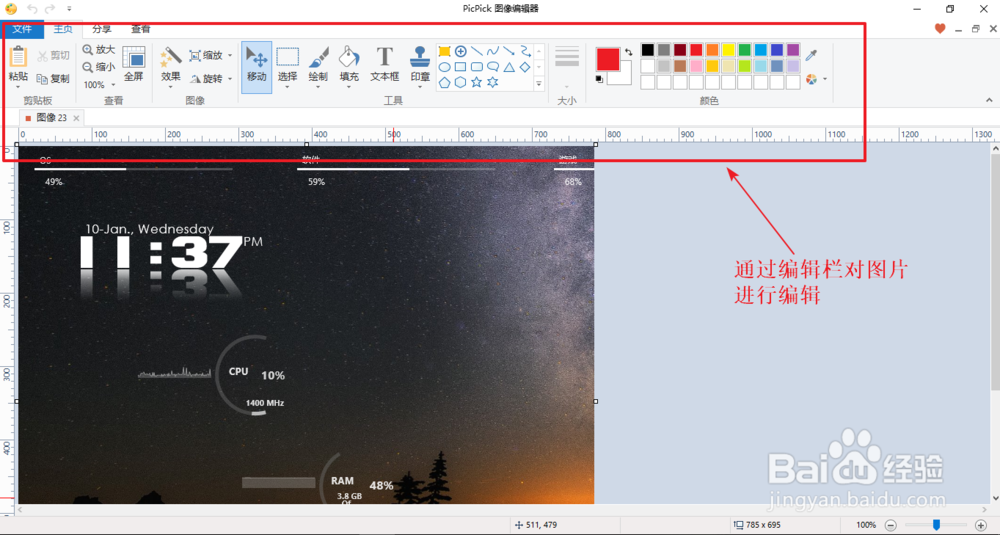Select the Draw (绘制) brush tool

click(318, 66)
